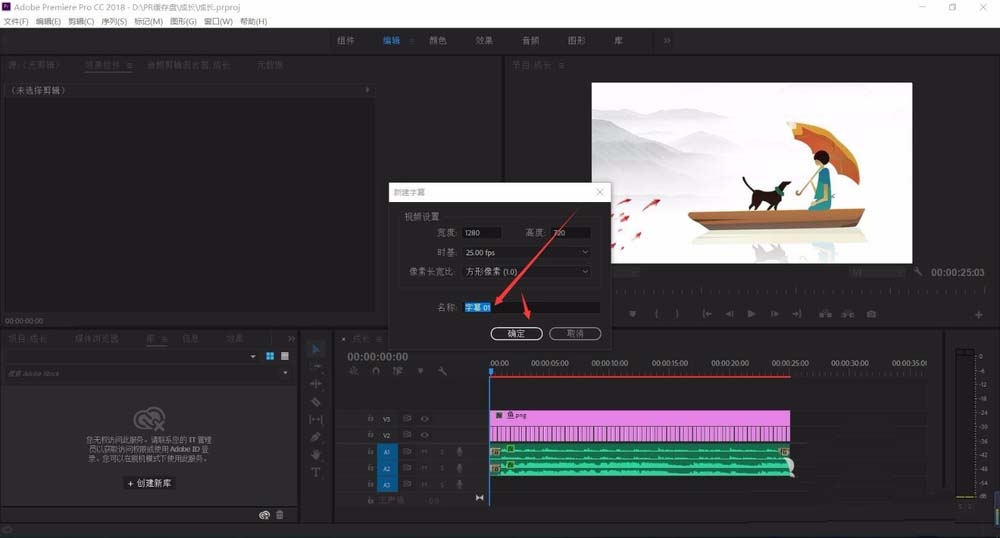Open the library selection dropdown arrow
The width and height of the screenshot is (1000, 538).
(253, 356)
